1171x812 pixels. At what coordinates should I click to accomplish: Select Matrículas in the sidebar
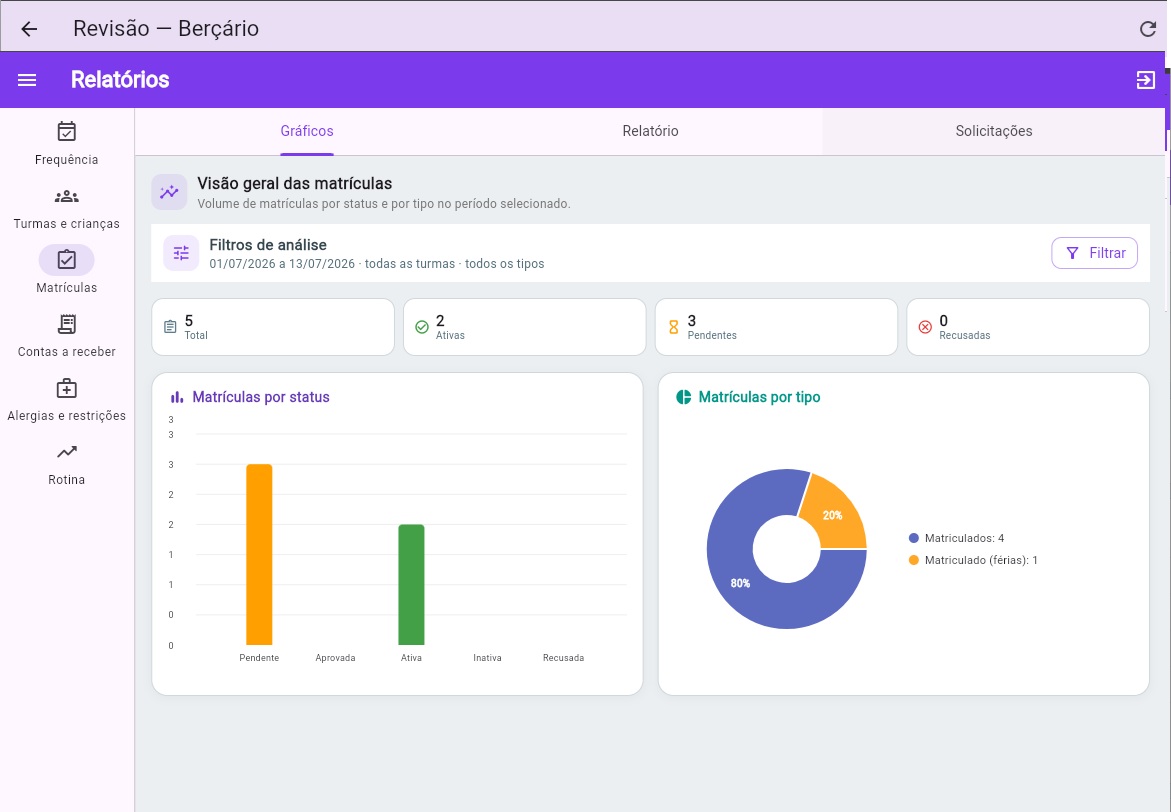(x=66, y=271)
